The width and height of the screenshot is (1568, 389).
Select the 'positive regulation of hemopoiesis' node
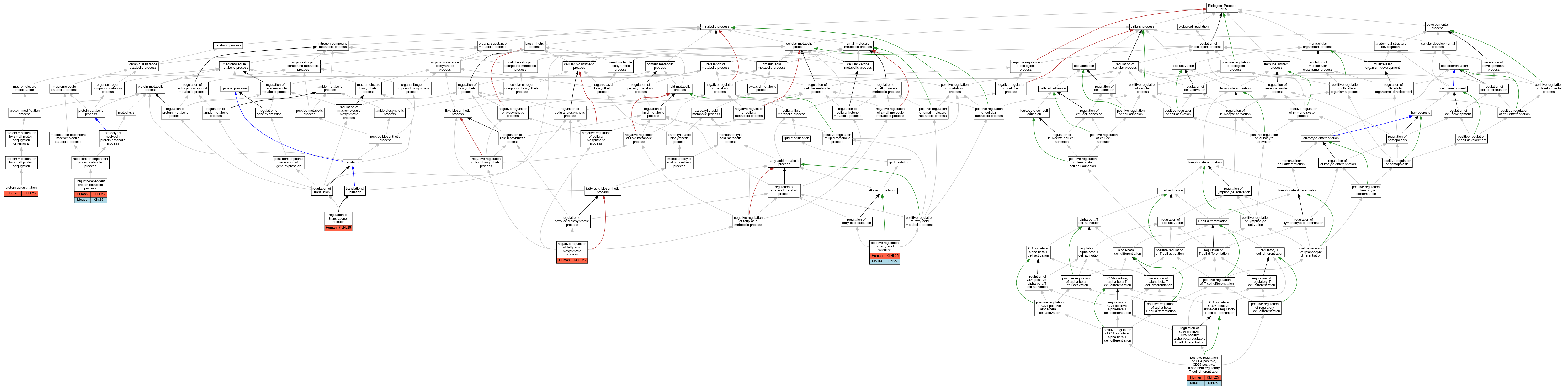click(x=1397, y=163)
